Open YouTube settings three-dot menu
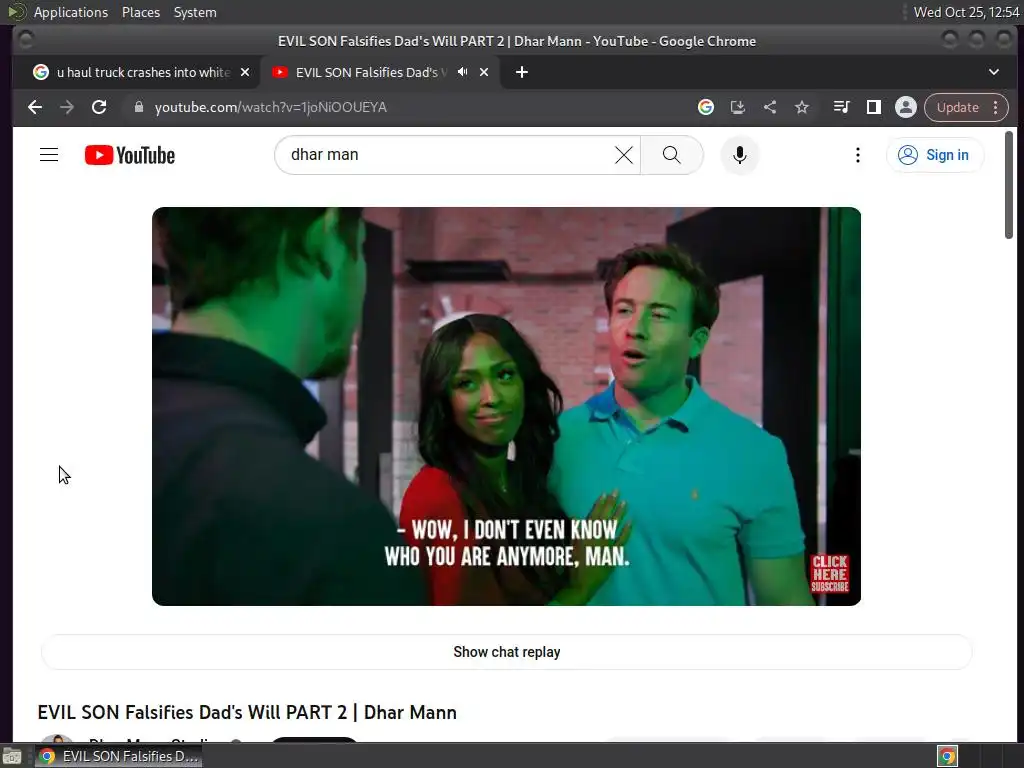Image resolution: width=1024 pixels, height=768 pixels. [x=857, y=155]
